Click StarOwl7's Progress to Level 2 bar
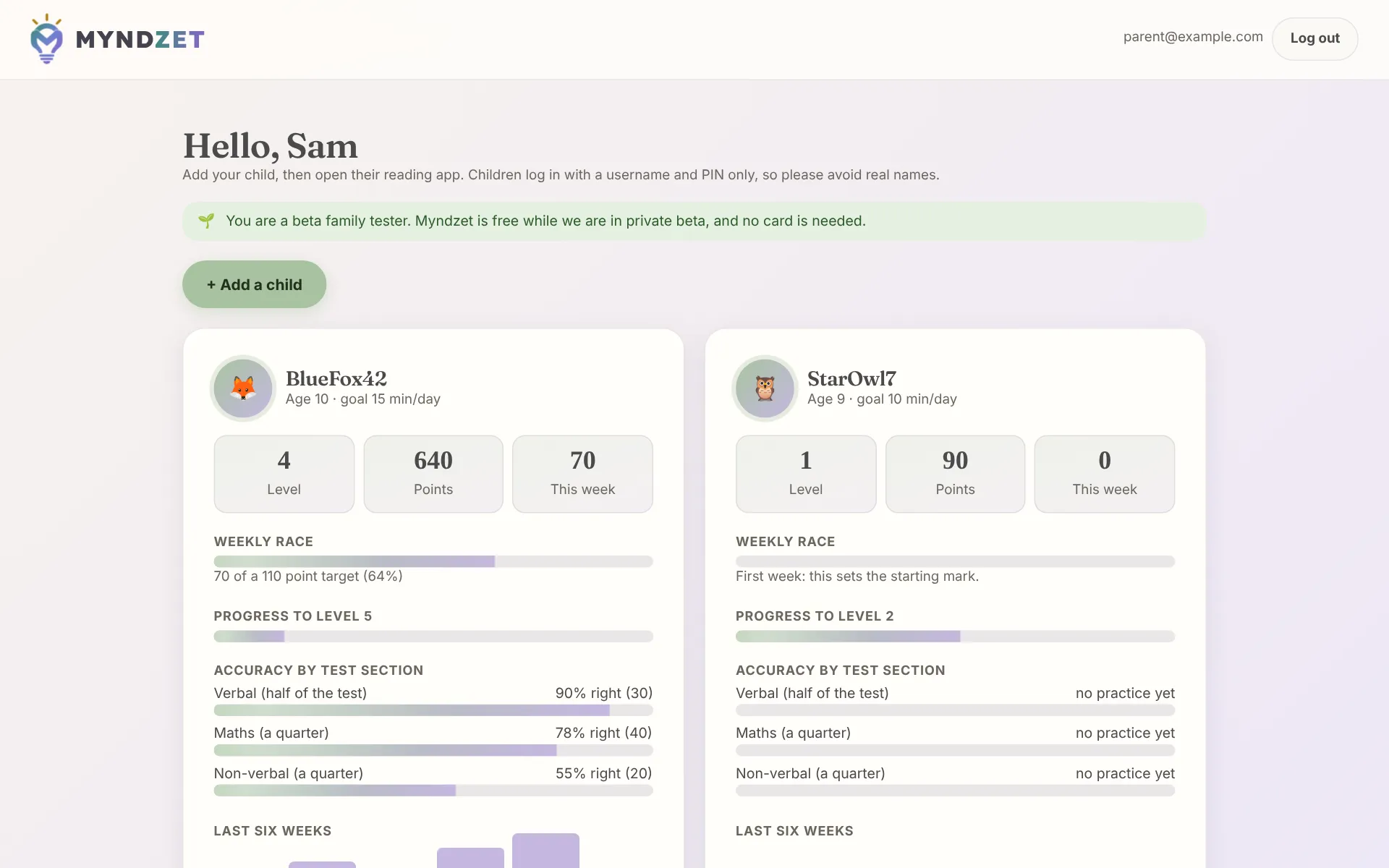1389x868 pixels. coord(955,637)
